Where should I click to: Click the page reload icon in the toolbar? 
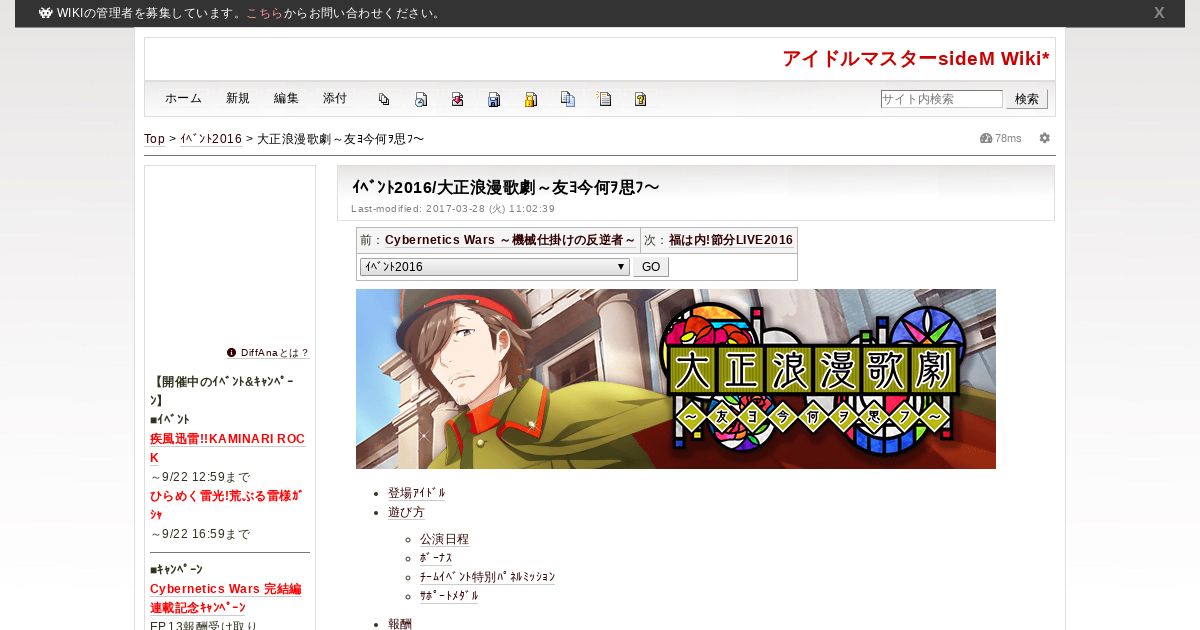coord(421,99)
